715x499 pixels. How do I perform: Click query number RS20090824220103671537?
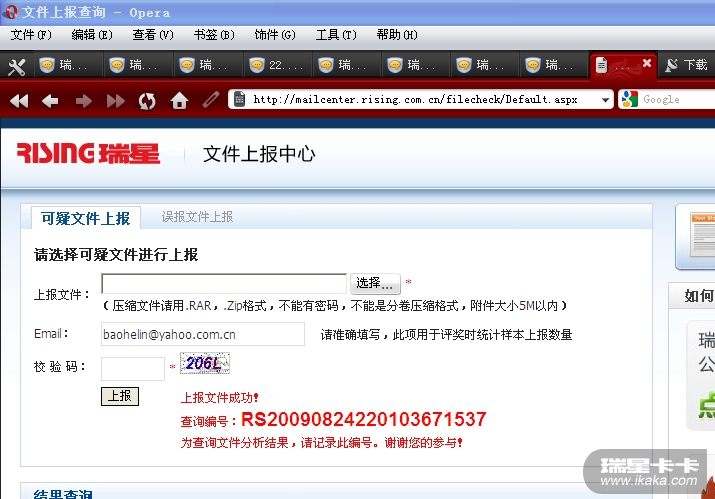(x=363, y=419)
